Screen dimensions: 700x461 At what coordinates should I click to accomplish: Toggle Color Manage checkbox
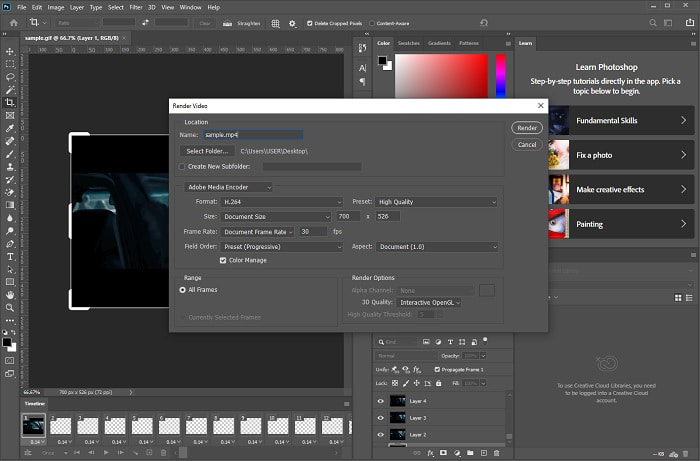(223, 260)
